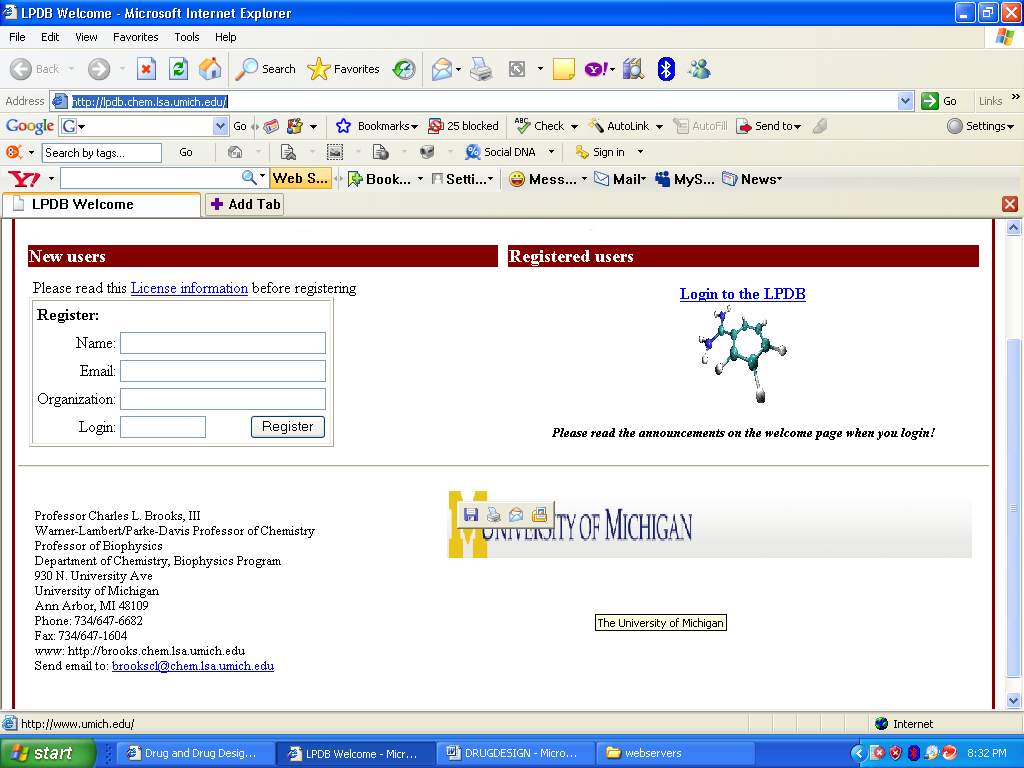
Task: Open the License information link
Action: pyautogui.click(x=189, y=288)
